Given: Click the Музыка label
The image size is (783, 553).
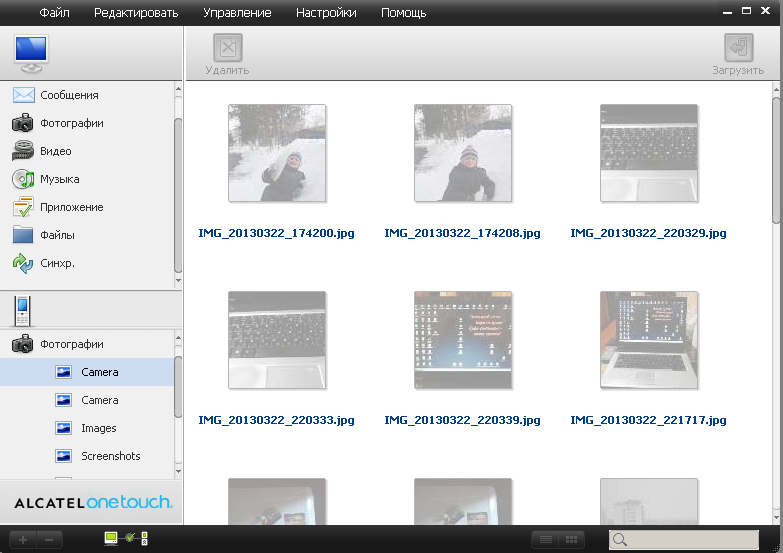Looking at the screenshot, I should [x=60, y=179].
